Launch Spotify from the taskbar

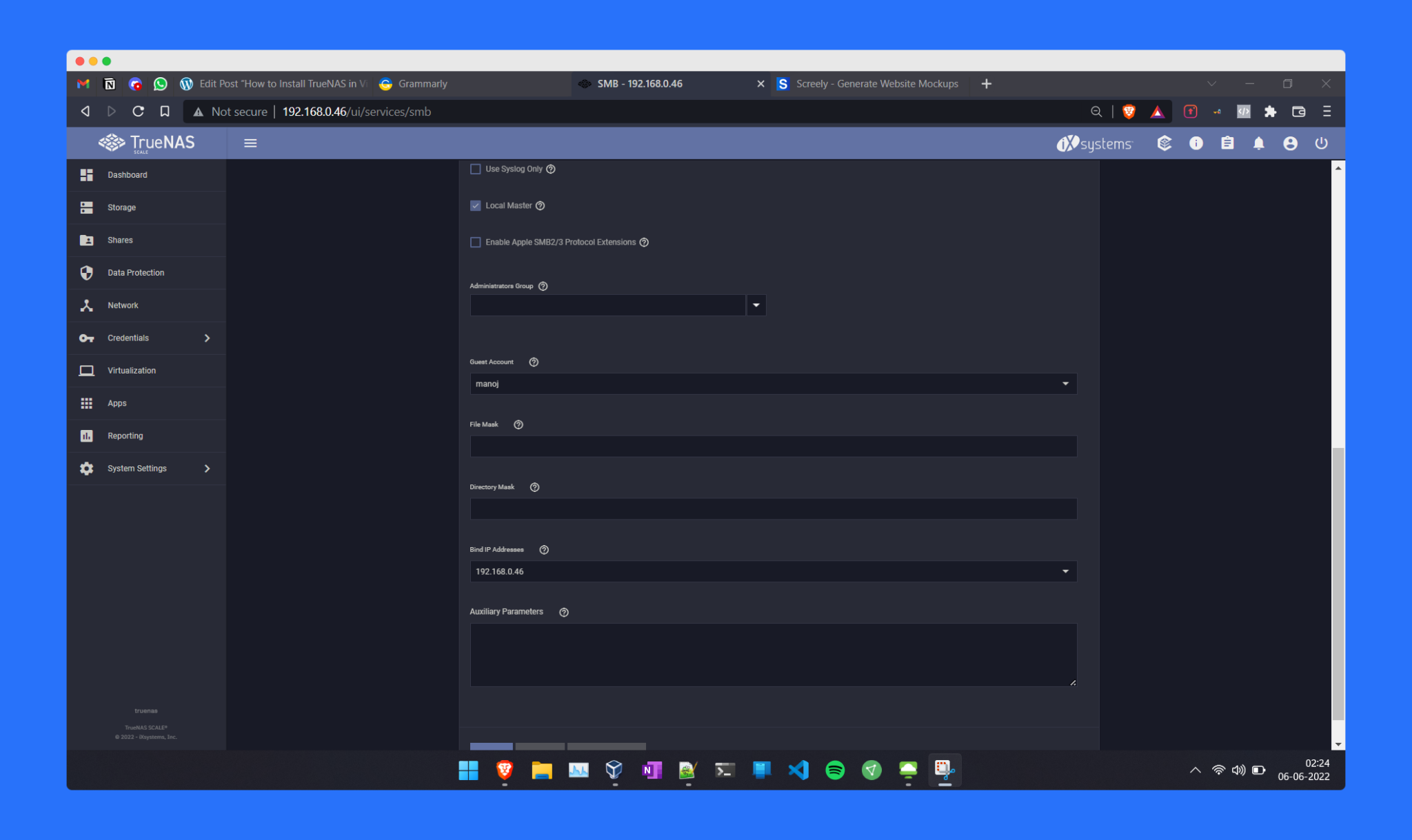click(835, 770)
